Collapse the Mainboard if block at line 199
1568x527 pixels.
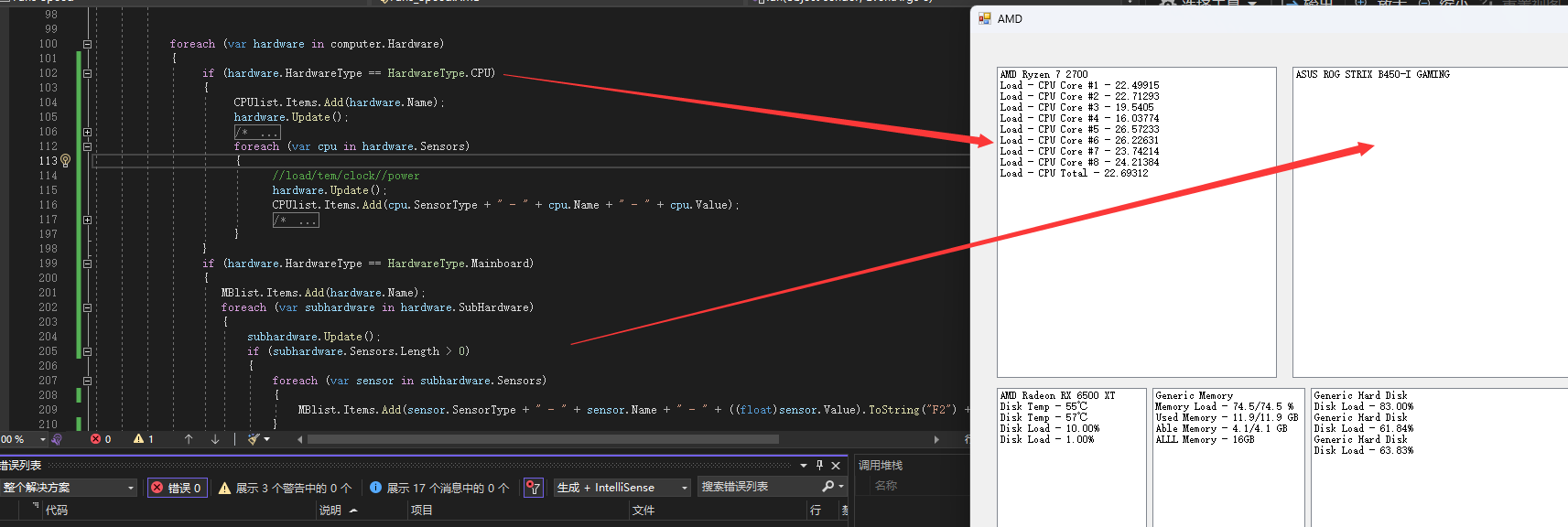[87, 263]
